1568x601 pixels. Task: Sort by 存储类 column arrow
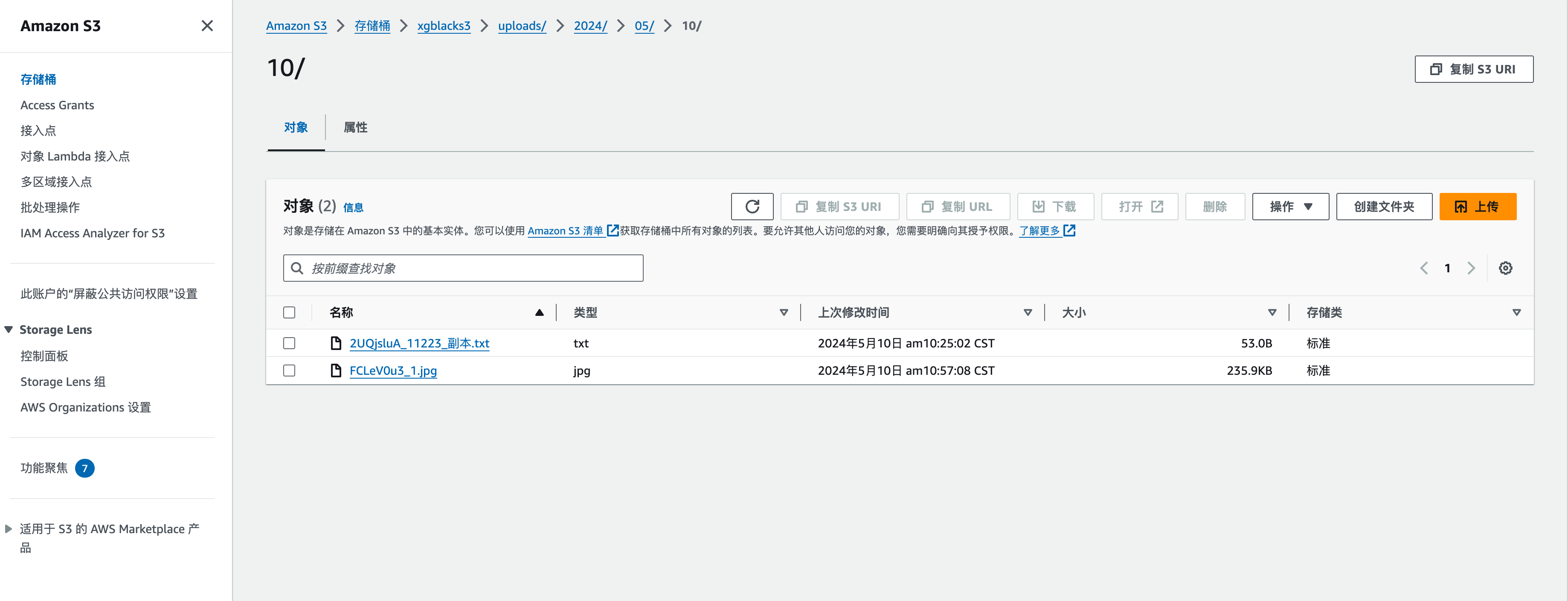[1516, 312]
